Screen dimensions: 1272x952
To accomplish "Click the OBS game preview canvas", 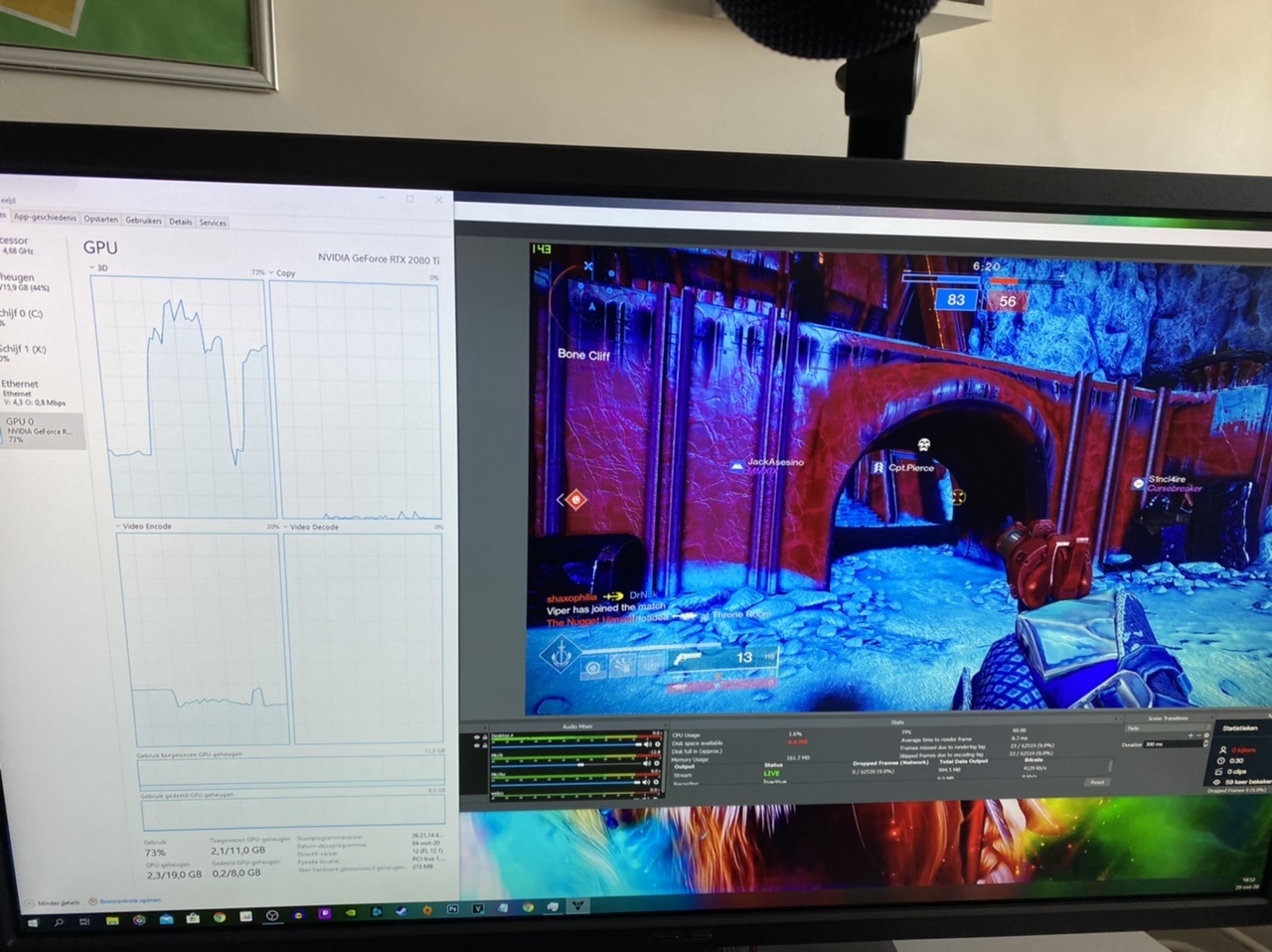I will 899,479.
